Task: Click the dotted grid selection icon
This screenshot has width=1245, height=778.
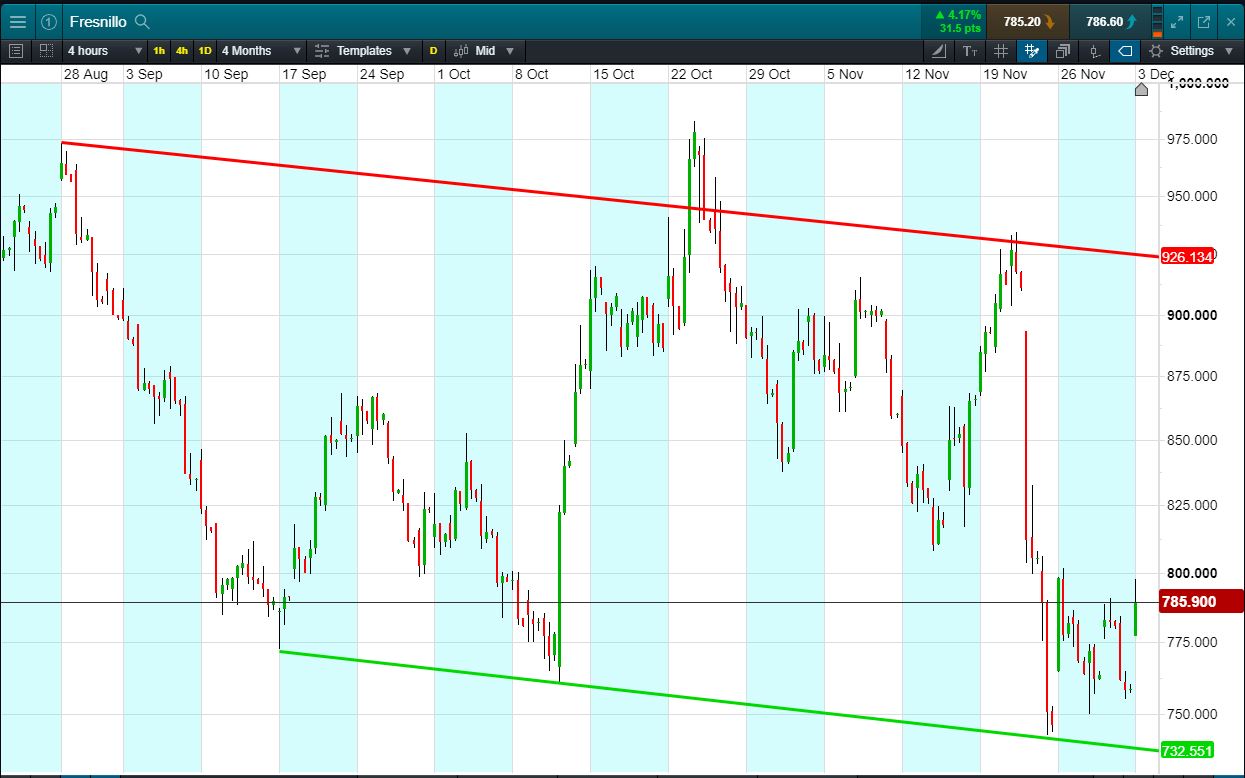Action: tap(46, 50)
